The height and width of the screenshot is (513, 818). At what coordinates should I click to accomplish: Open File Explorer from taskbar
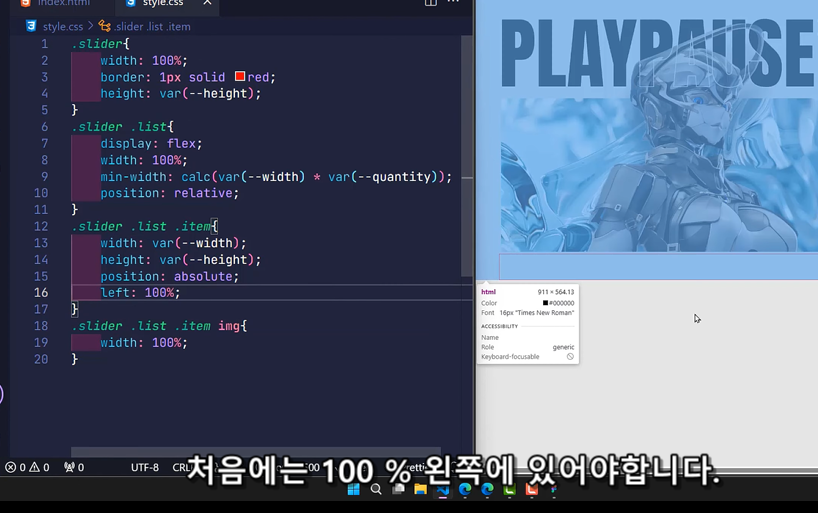click(x=420, y=490)
